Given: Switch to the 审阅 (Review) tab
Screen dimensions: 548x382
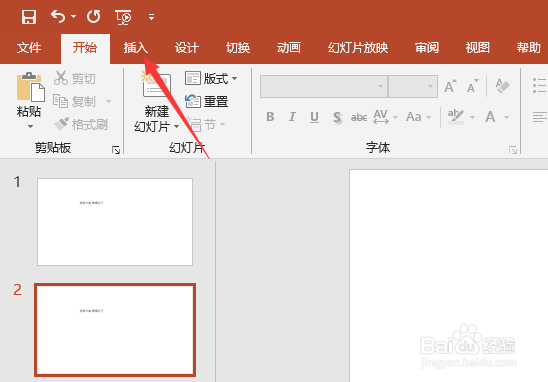Looking at the screenshot, I should coord(427,48).
